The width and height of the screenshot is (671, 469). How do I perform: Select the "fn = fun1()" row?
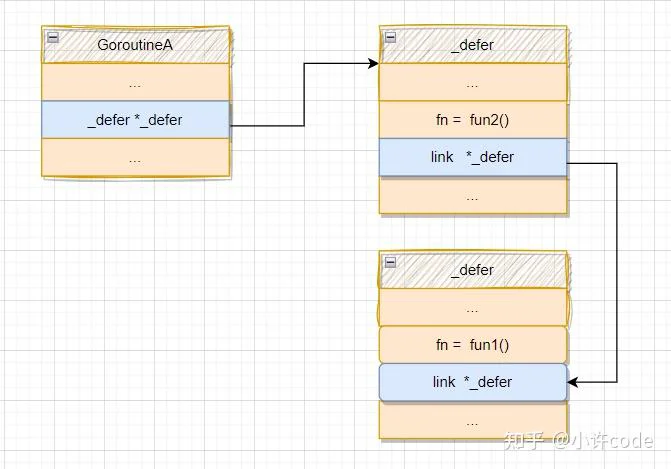[x=472, y=345]
